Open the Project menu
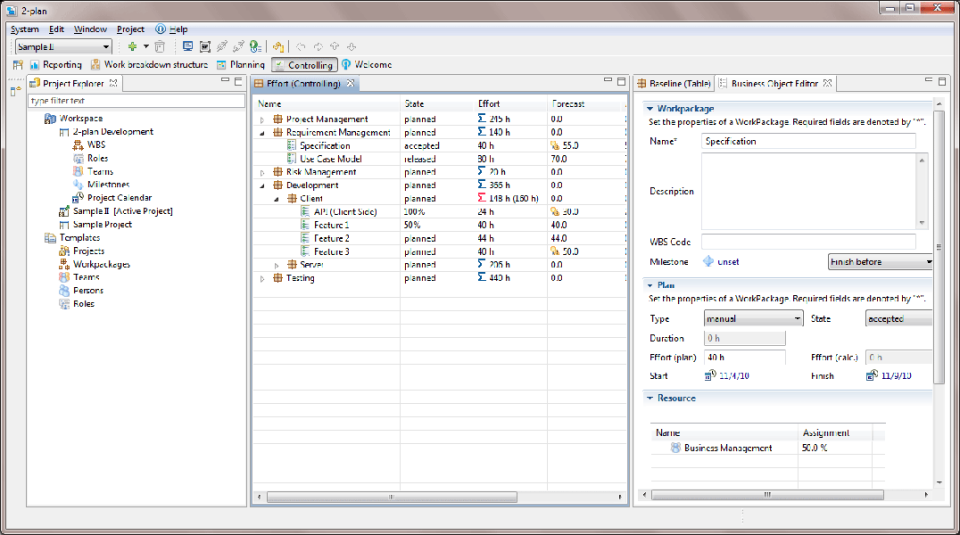 [130, 29]
